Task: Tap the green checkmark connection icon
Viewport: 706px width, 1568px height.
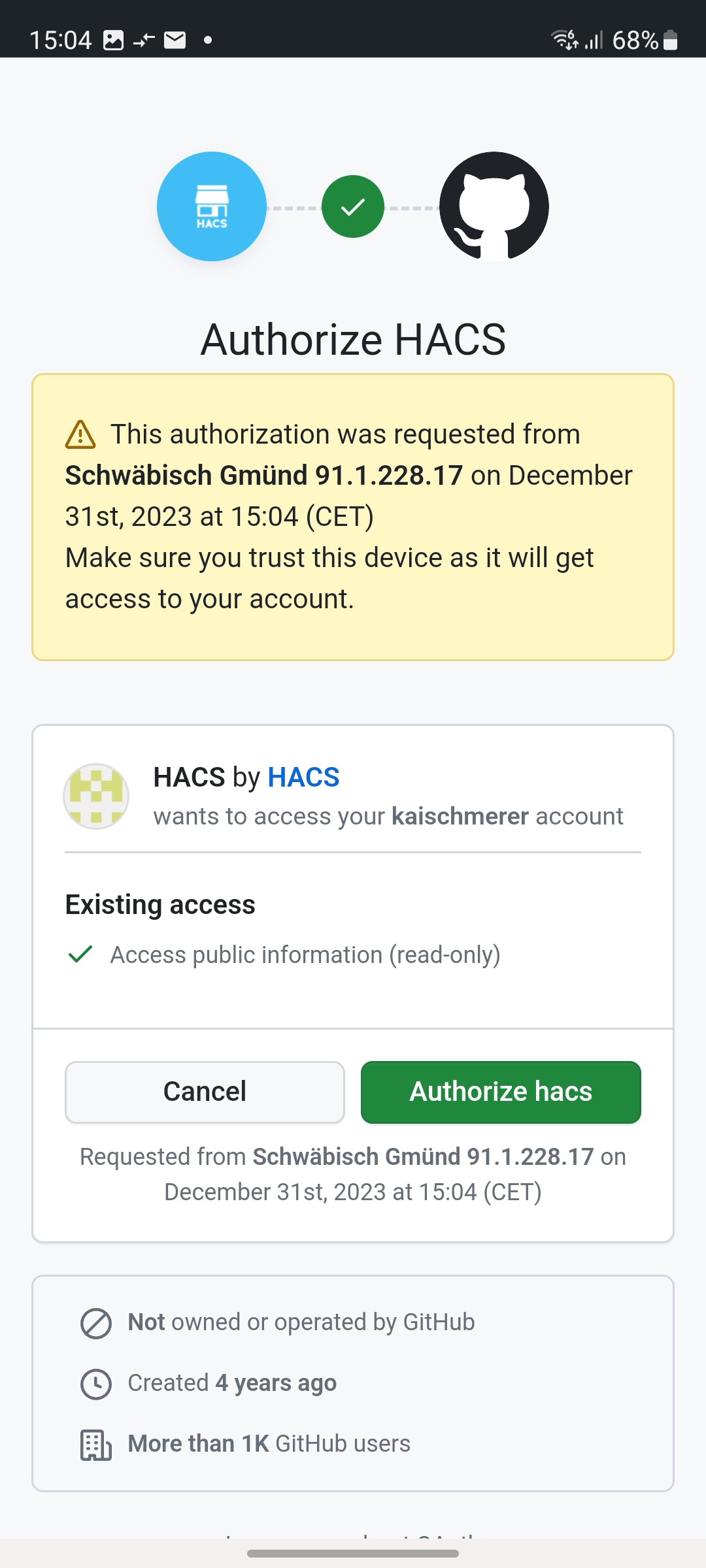Action: pos(353,206)
